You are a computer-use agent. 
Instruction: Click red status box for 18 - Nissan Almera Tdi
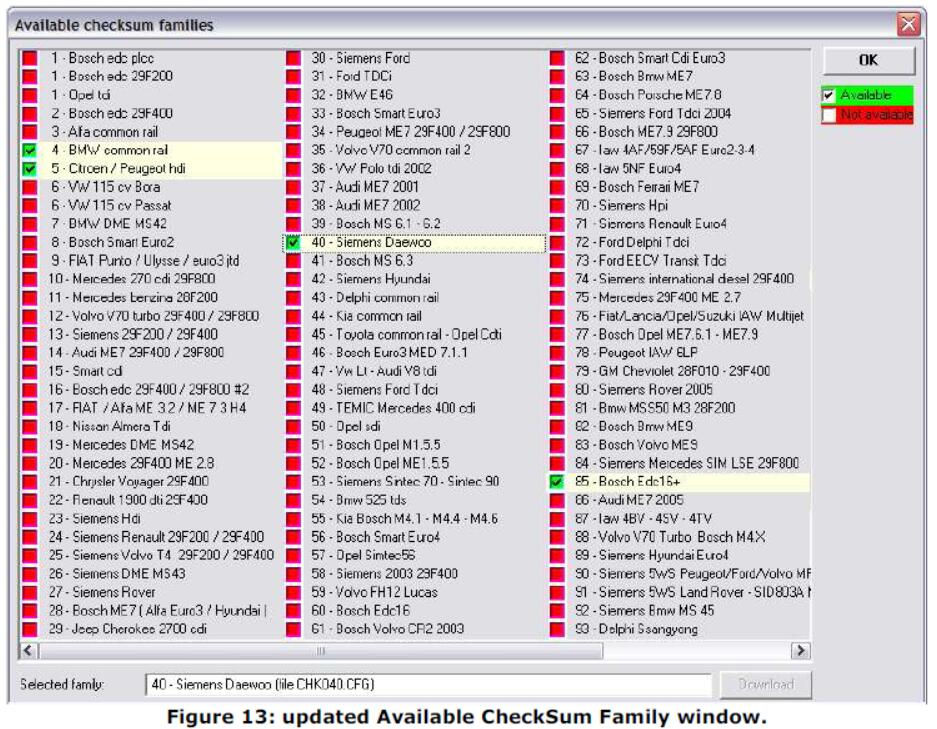point(29,427)
